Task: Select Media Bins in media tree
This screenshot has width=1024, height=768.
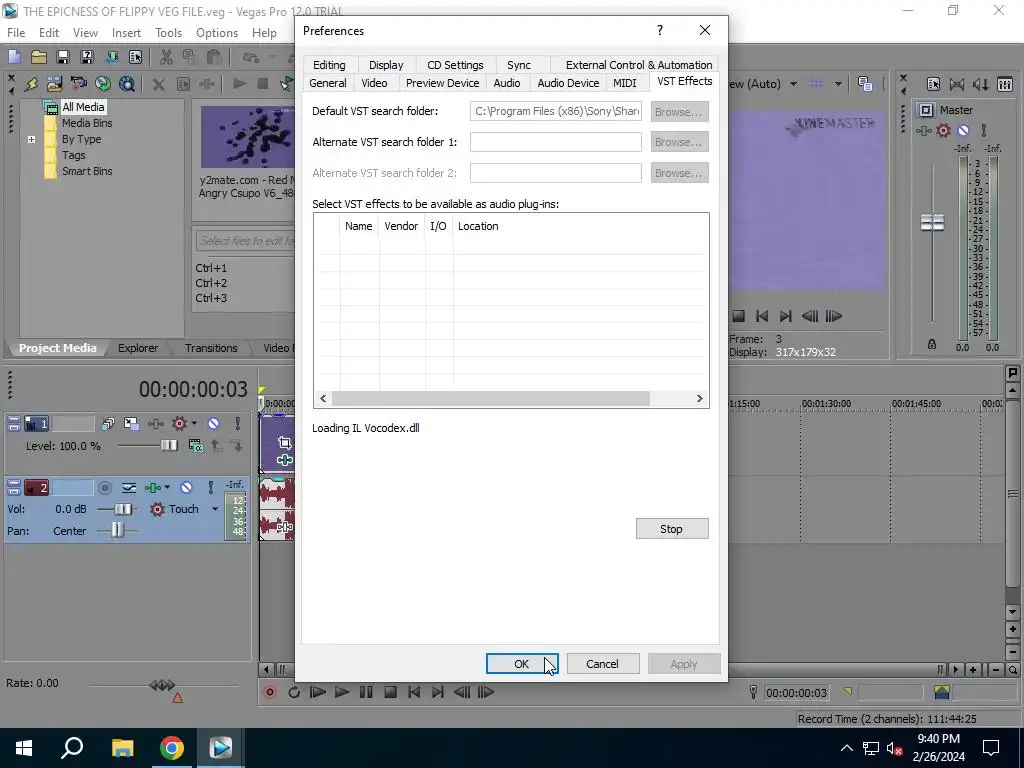Action: (87, 123)
